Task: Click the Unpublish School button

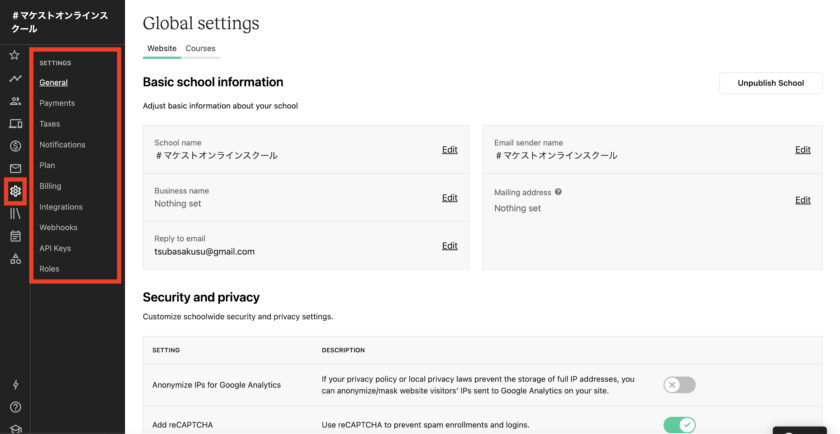Action: [x=770, y=83]
